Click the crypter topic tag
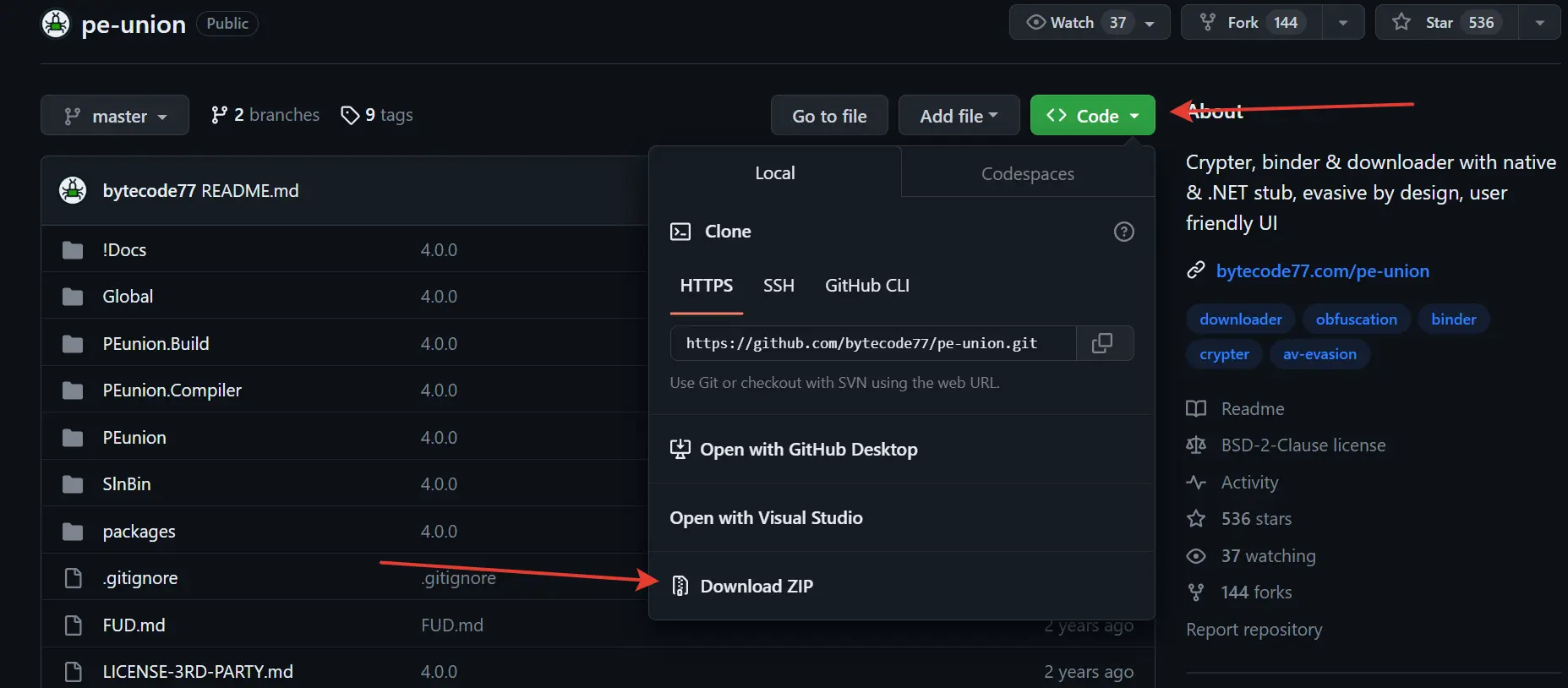The image size is (1568, 688). 1224,354
